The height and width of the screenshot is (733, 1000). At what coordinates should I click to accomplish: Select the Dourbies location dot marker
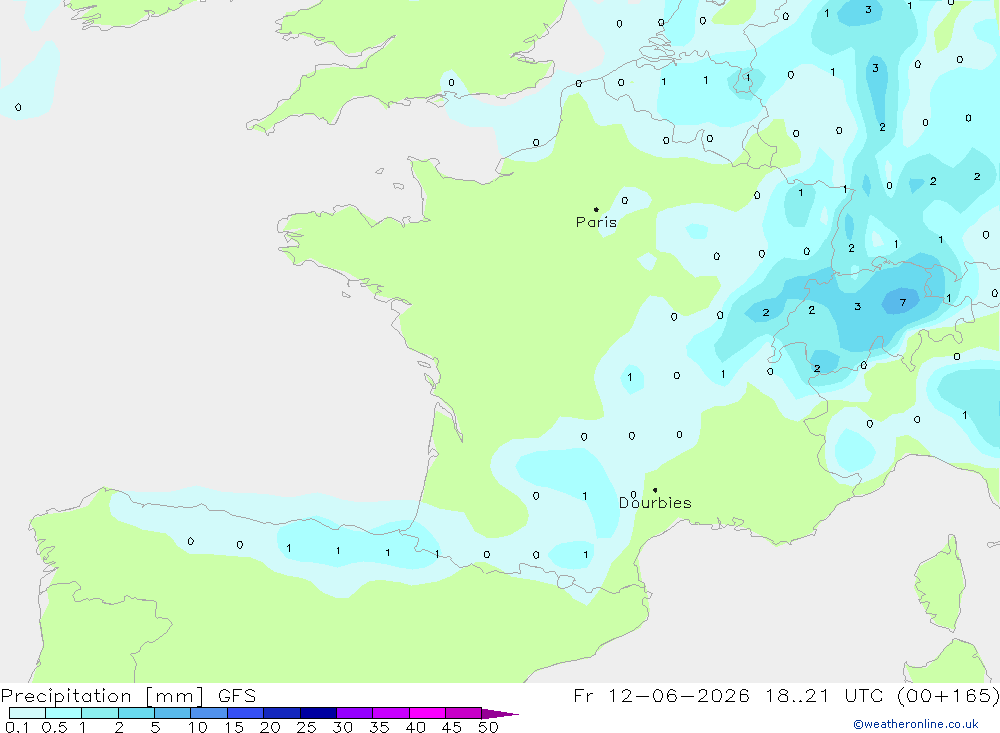pos(655,490)
